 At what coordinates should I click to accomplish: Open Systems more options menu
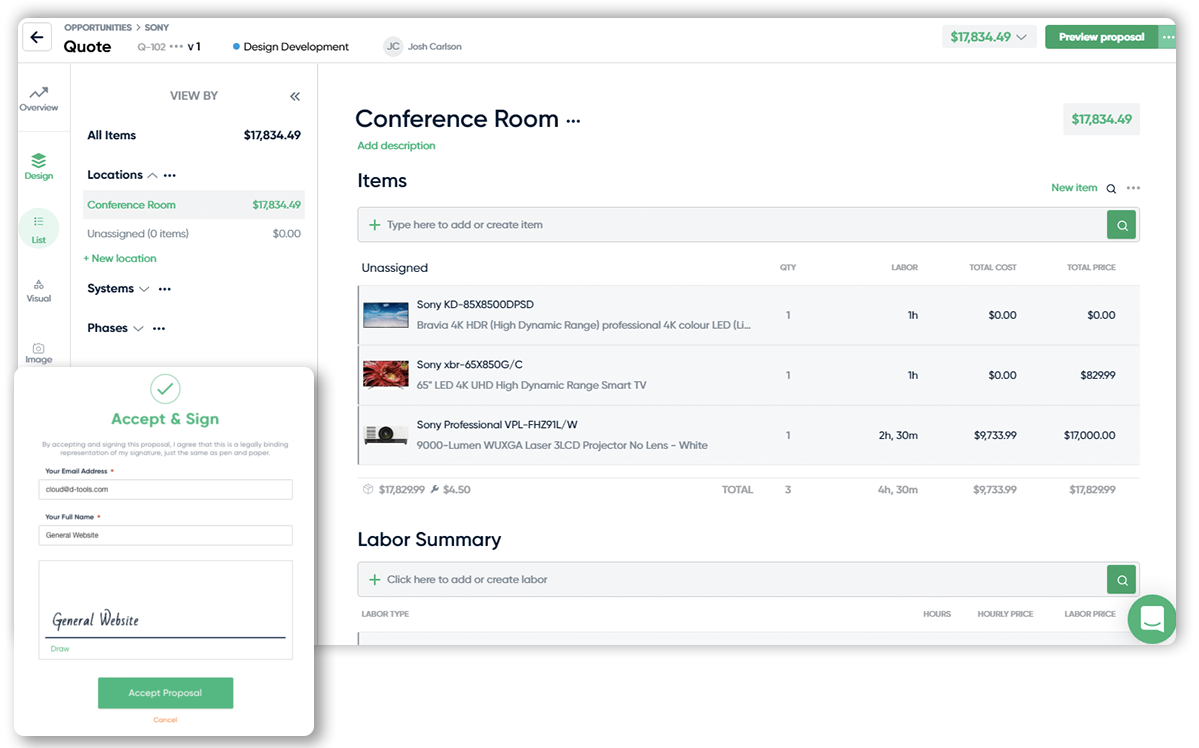tap(164, 289)
